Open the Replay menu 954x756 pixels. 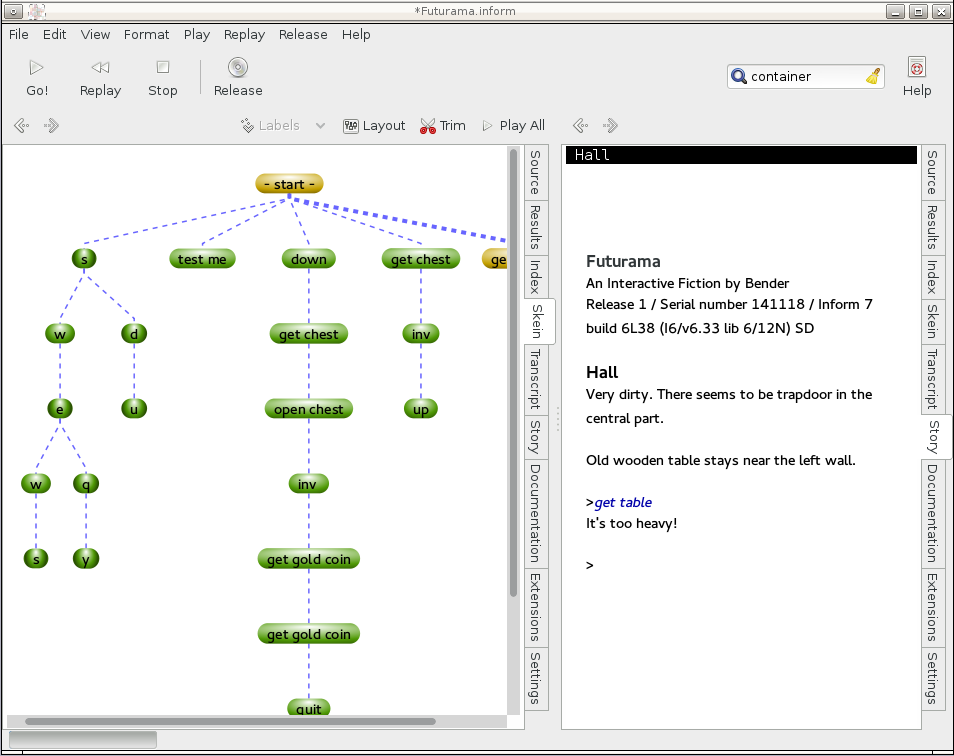click(244, 35)
